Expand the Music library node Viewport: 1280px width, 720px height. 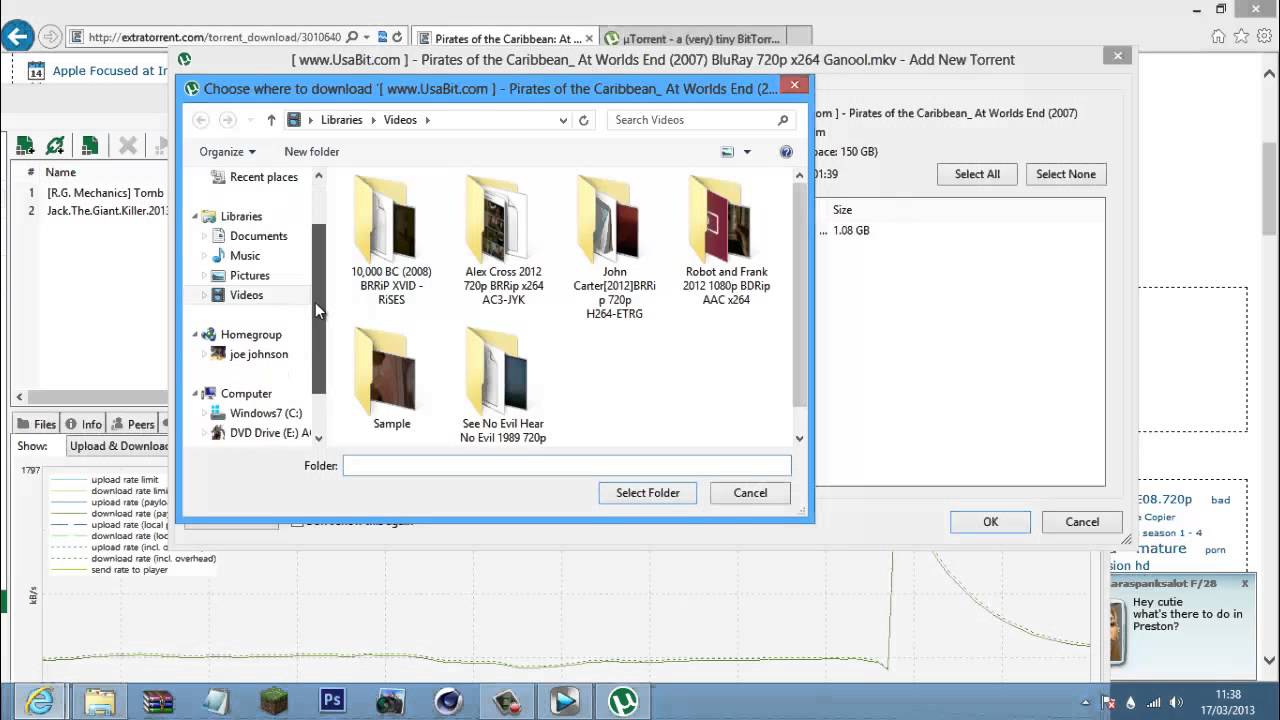coord(205,256)
